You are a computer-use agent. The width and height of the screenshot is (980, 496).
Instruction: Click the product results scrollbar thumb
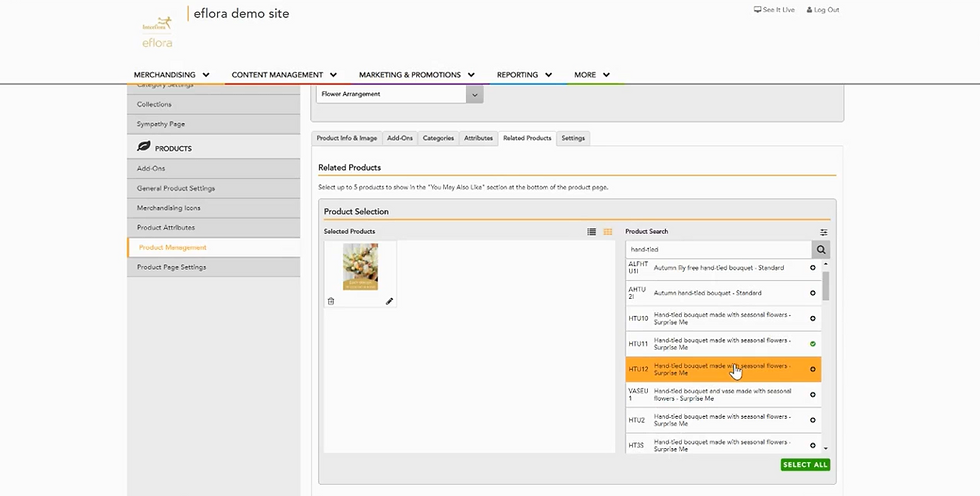pos(826,285)
